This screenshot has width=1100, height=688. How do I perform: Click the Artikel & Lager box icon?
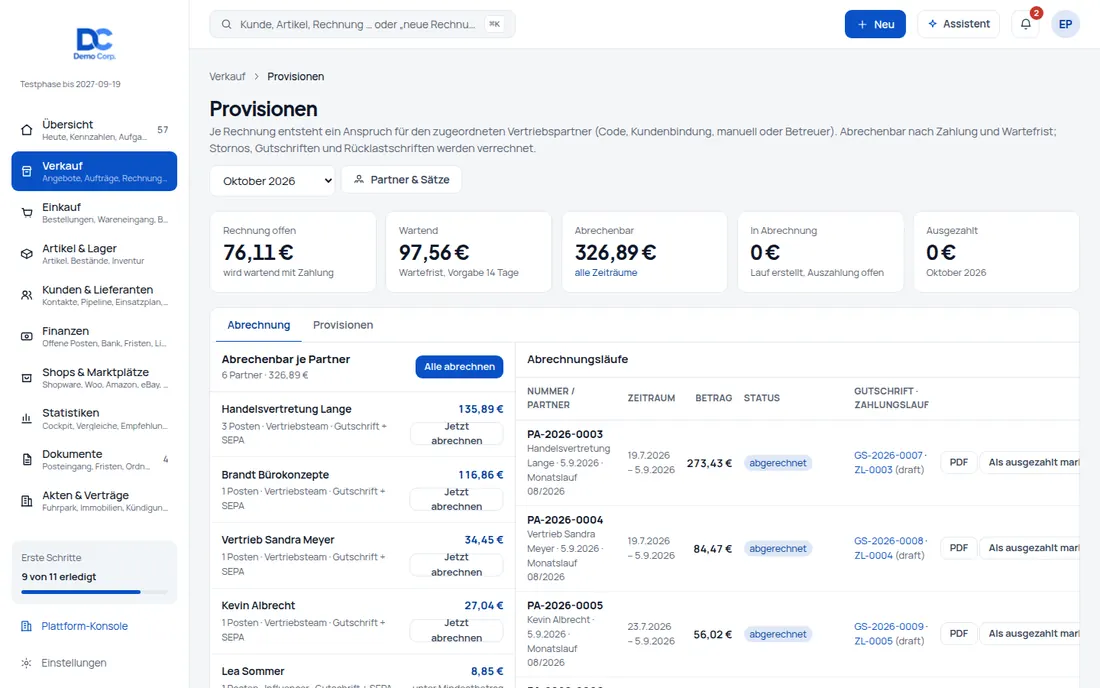pyautogui.click(x=27, y=254)
